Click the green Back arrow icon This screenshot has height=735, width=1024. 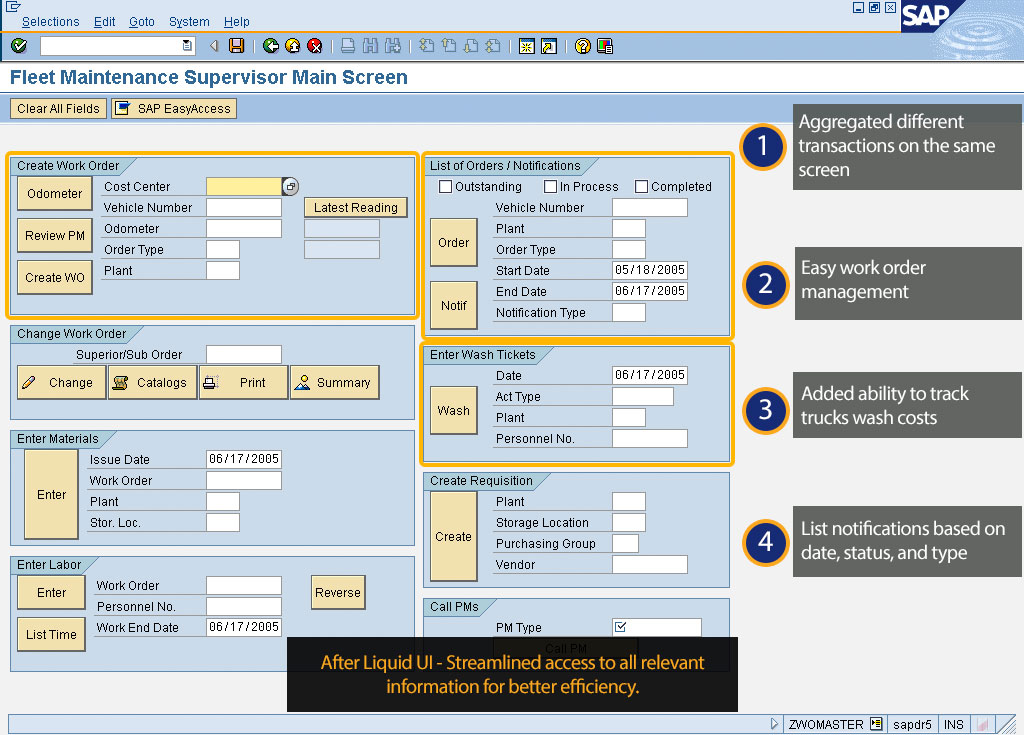271,46
